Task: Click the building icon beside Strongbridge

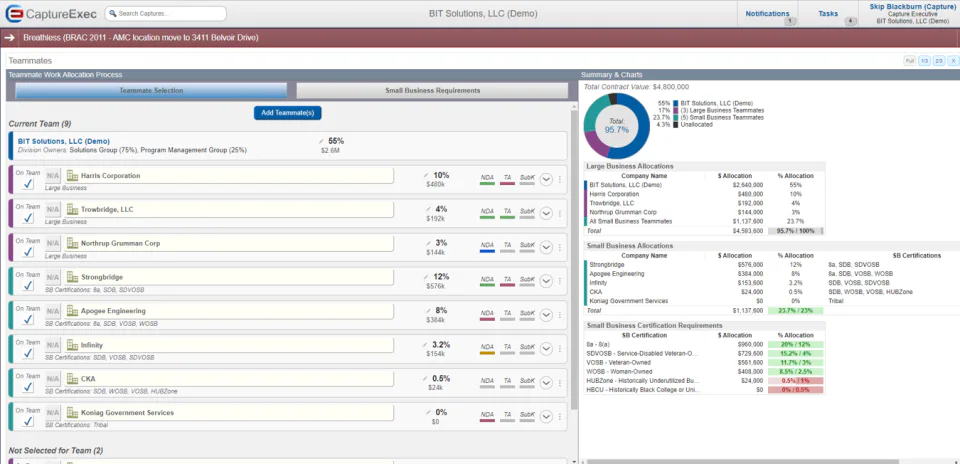Action: point(72,277)
